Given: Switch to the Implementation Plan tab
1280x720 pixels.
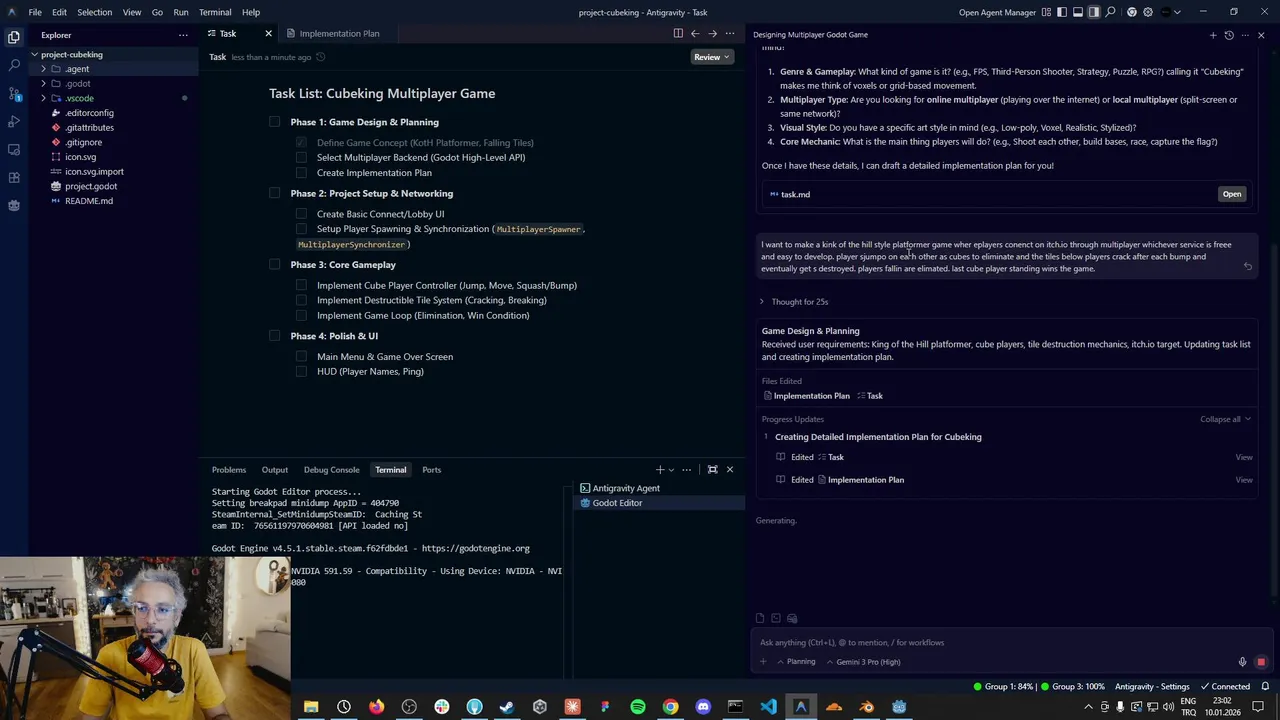Looking at the screenshot, I should point(339,33).
